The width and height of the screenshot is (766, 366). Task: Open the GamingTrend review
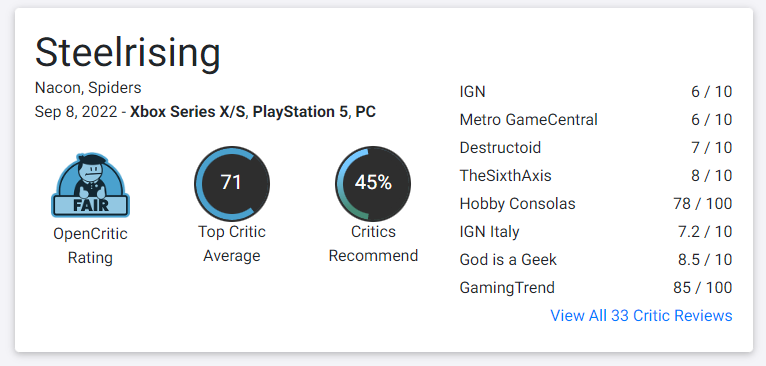[596, 288]
